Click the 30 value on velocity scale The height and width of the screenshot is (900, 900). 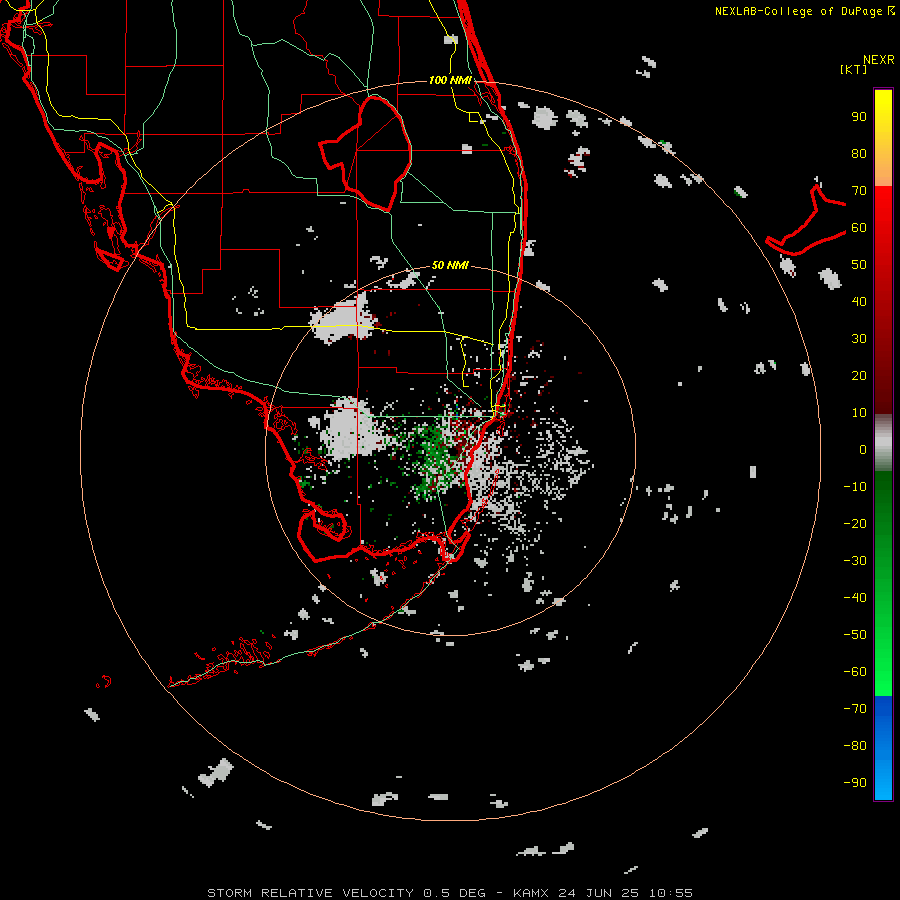point(859,339)
